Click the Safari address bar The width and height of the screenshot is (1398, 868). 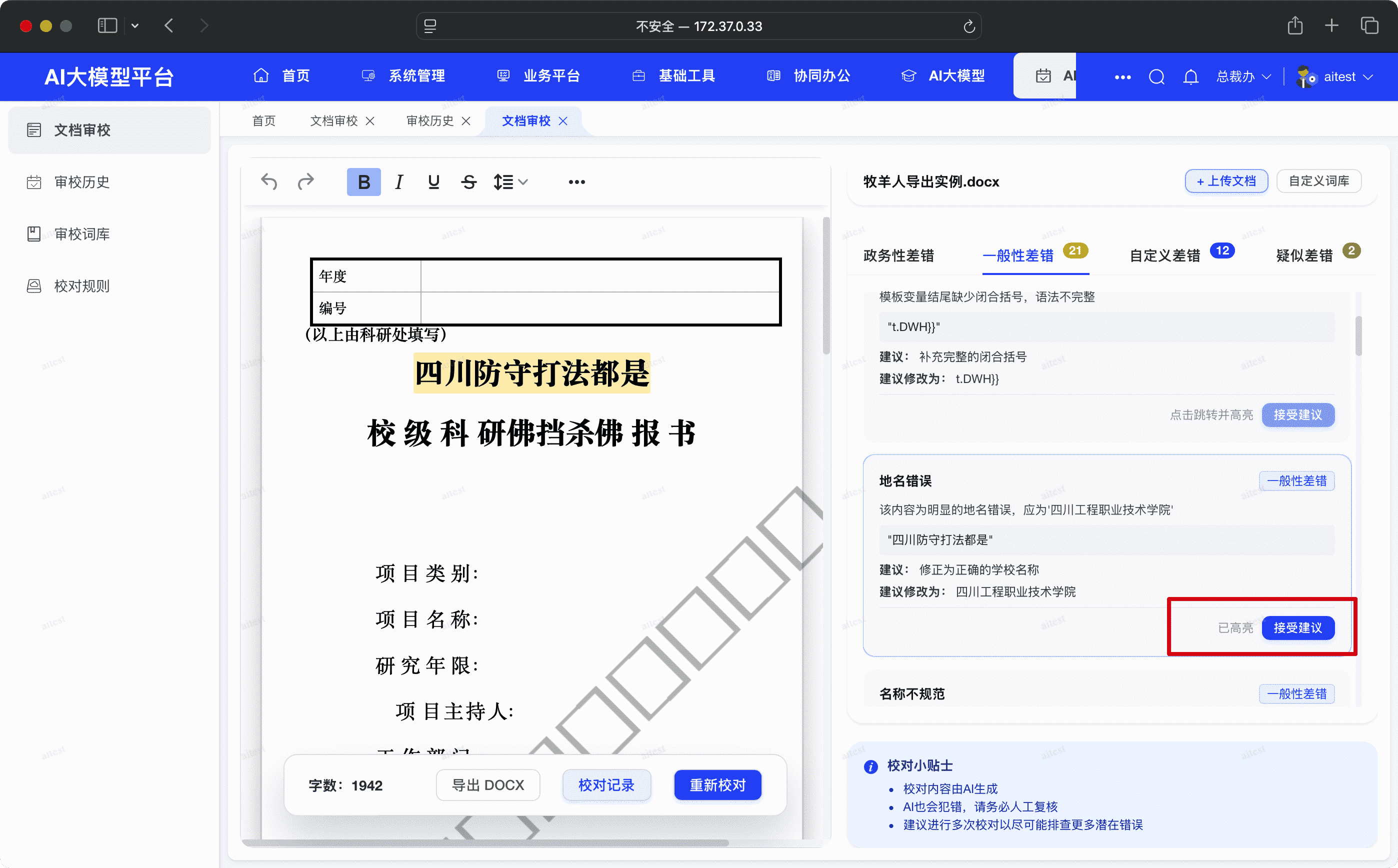[x=698, y=26]
